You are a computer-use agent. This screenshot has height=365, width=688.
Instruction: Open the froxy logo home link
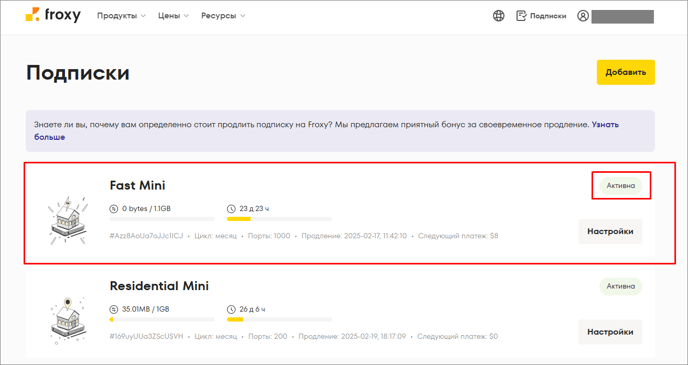click(53, 15)
